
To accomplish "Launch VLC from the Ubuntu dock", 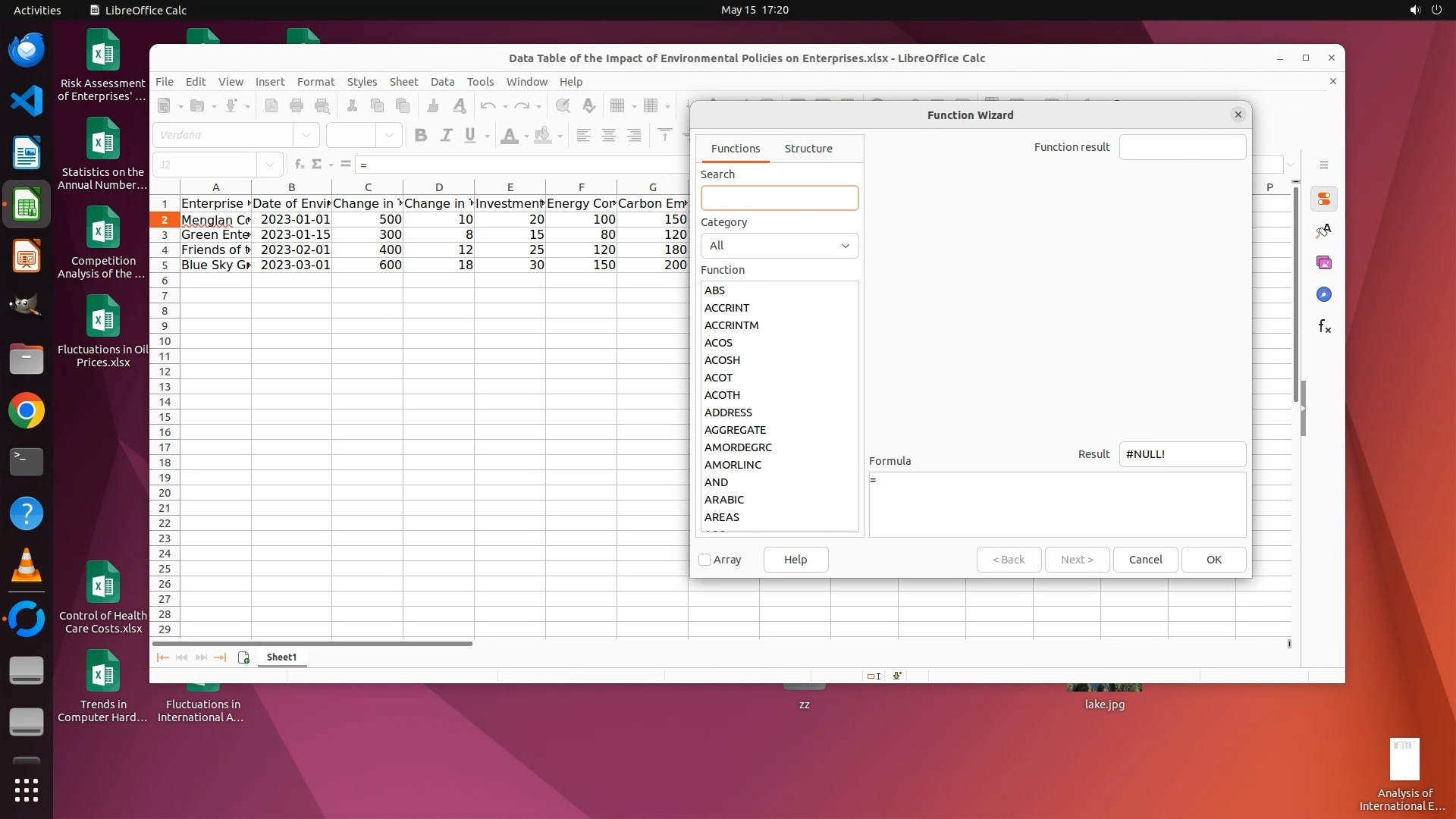I will (x=27, y=566).
